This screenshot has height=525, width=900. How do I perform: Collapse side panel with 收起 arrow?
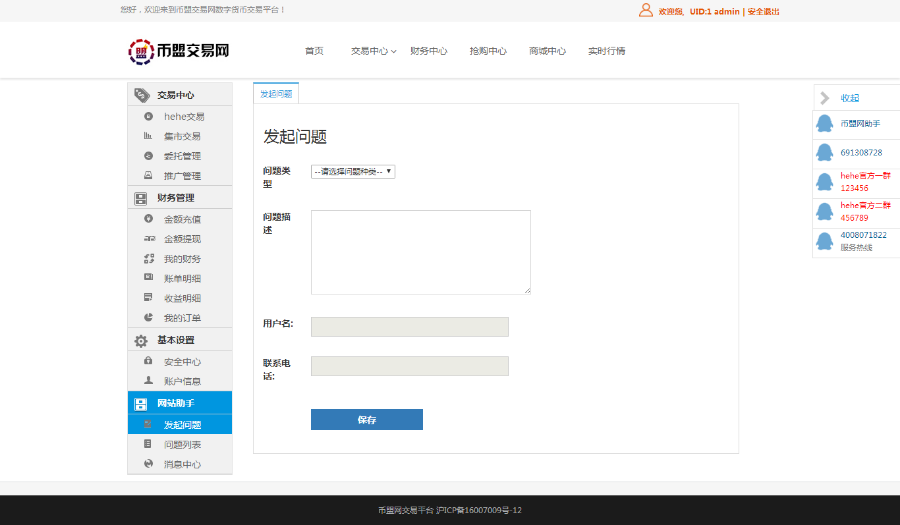(825, 98)
